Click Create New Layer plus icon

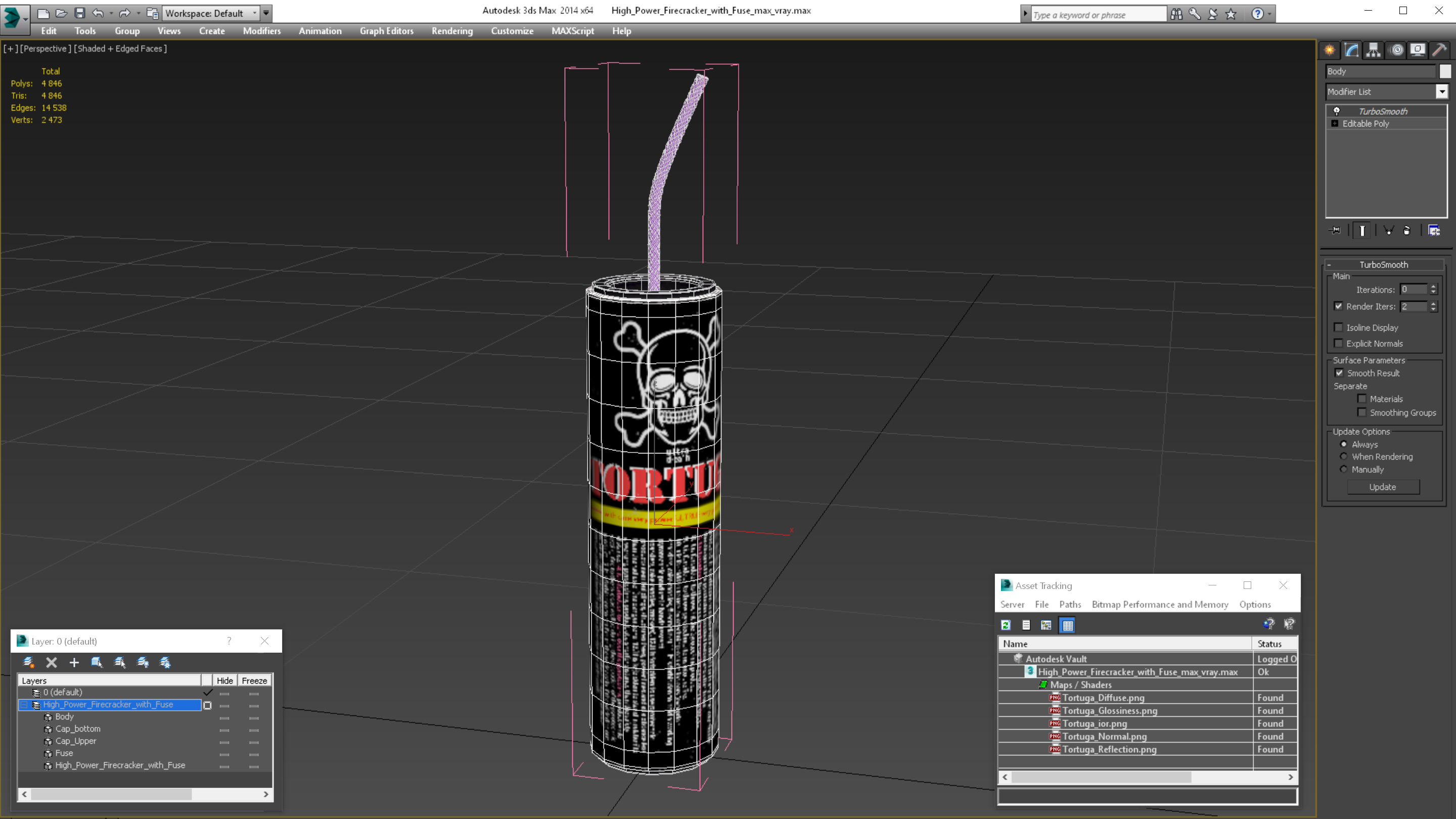(74, 662)
